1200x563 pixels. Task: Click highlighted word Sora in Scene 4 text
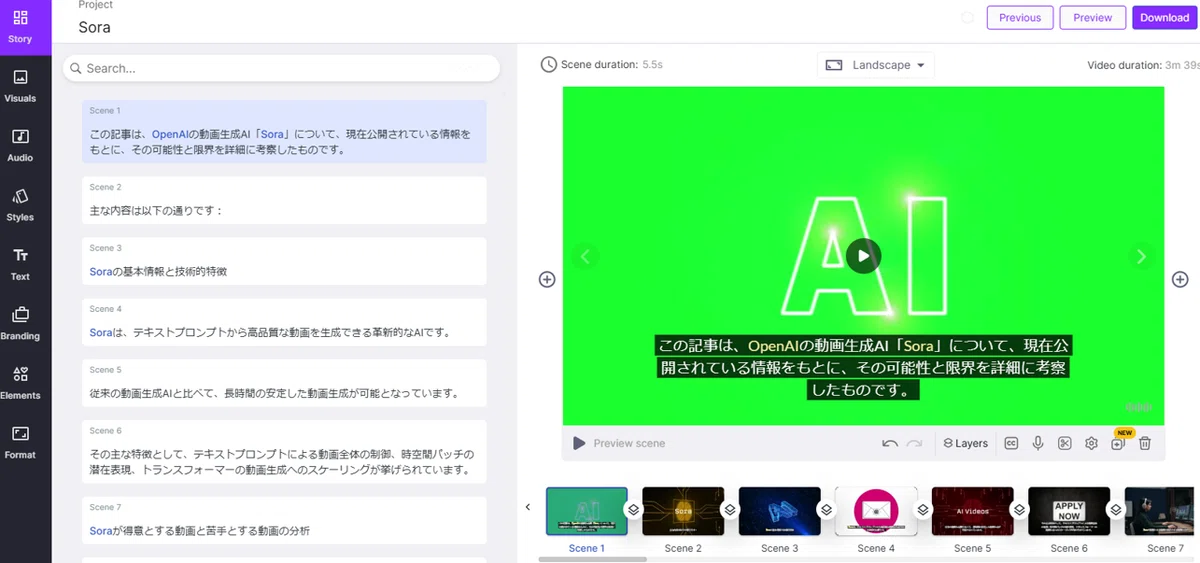pos(100,332)
